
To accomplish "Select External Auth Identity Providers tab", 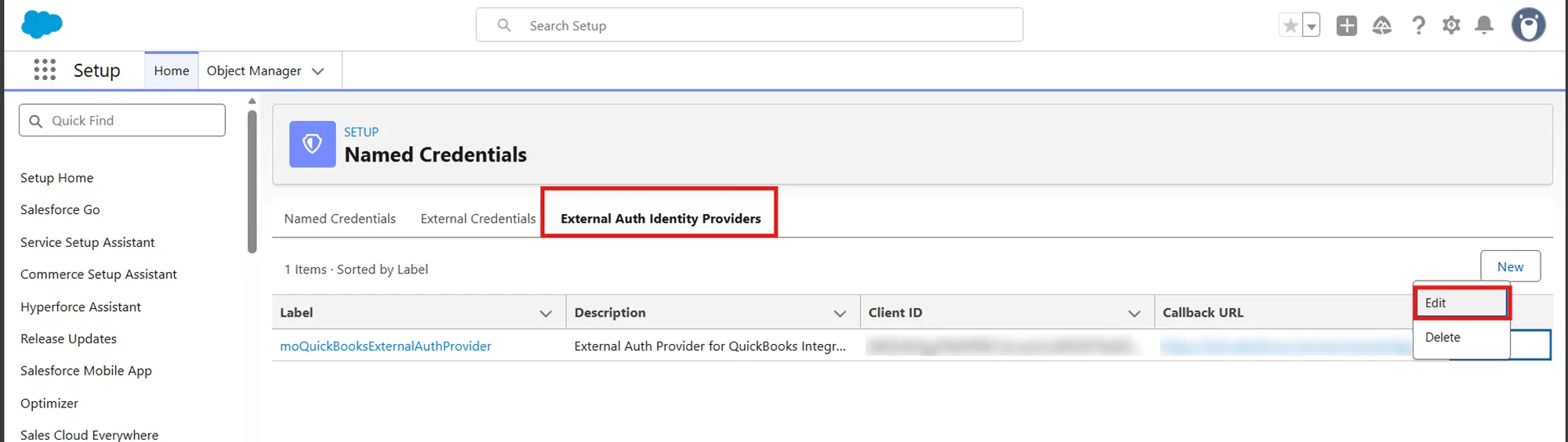I will 660,219.
